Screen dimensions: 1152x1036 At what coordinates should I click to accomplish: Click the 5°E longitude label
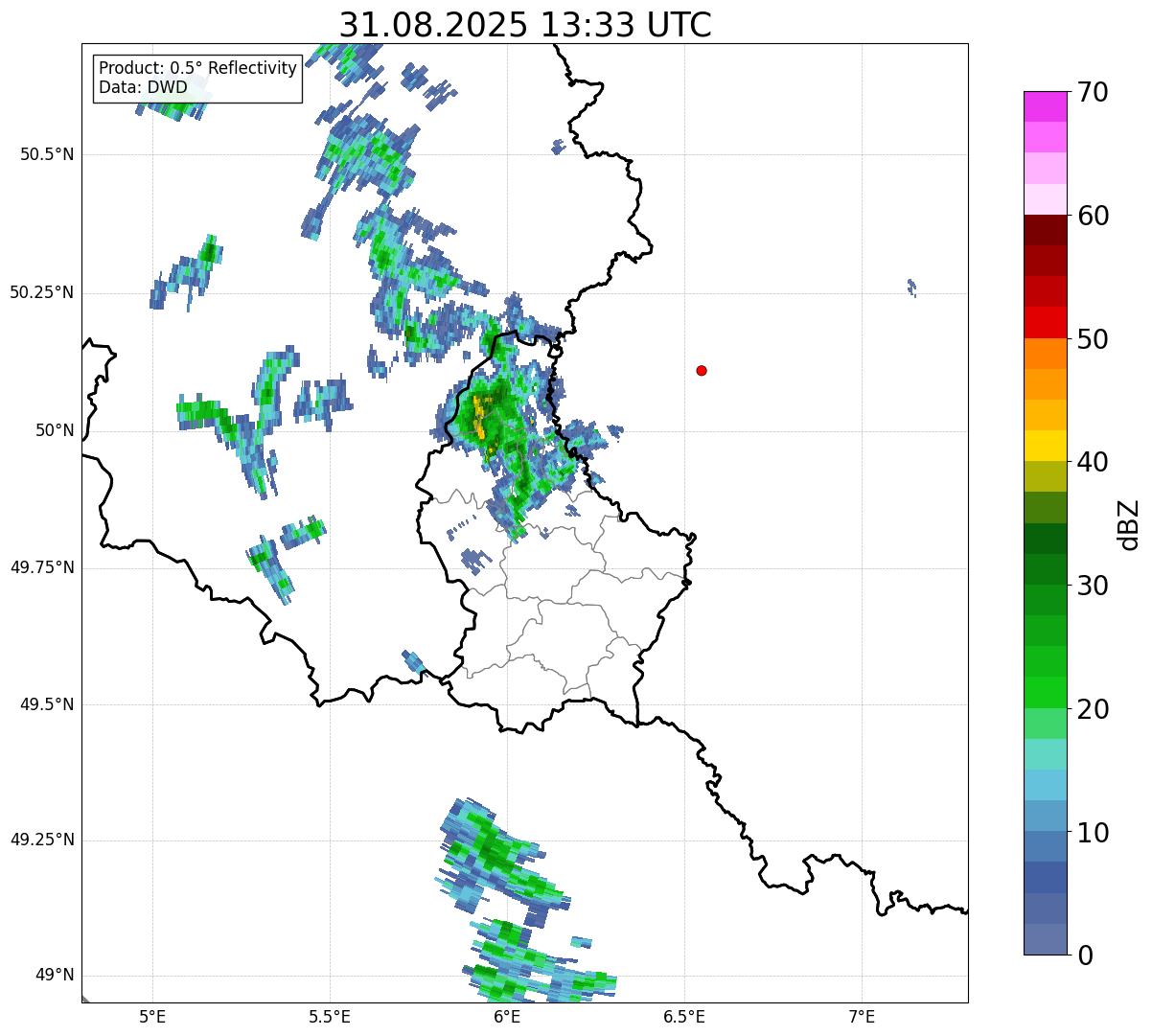point(152,1017)
